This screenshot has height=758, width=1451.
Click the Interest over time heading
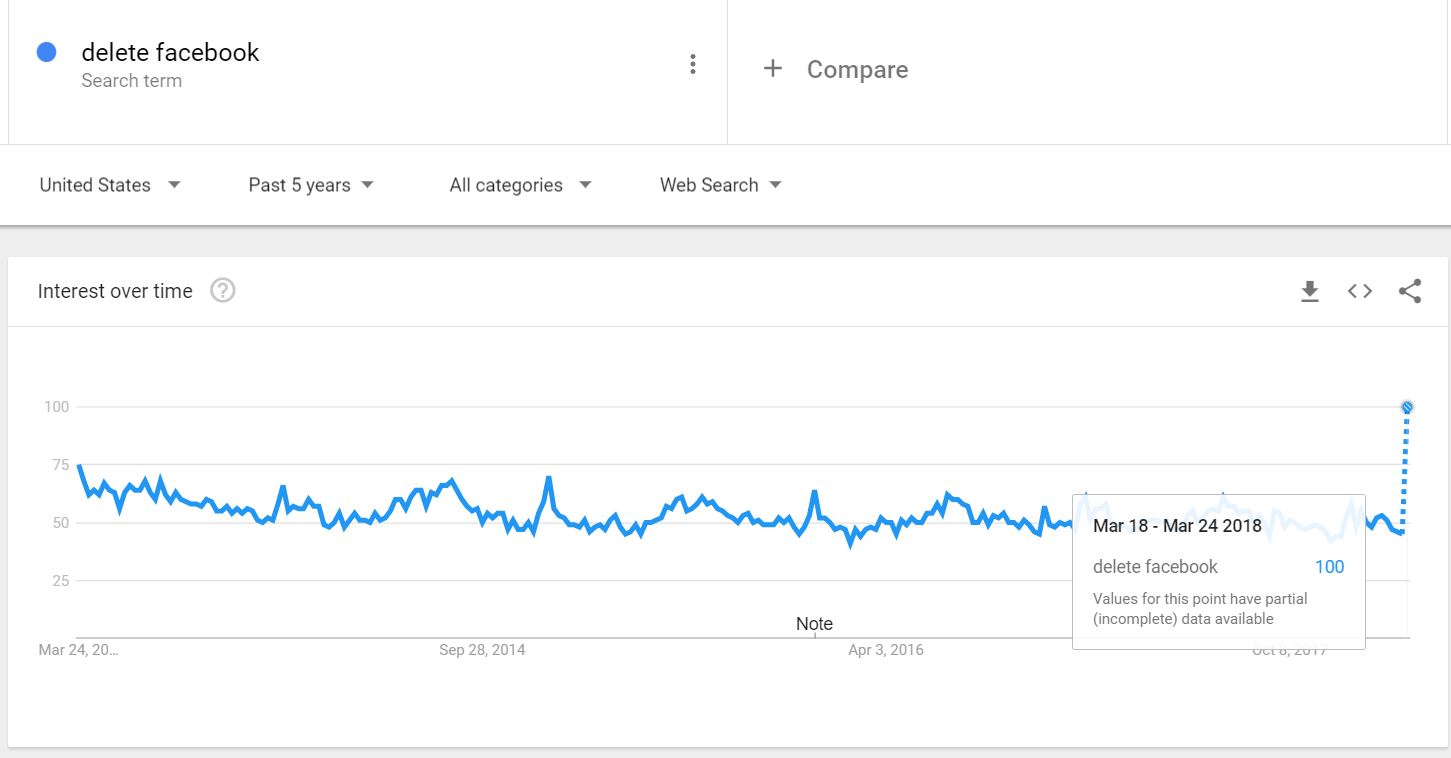[x=115, y=291]
